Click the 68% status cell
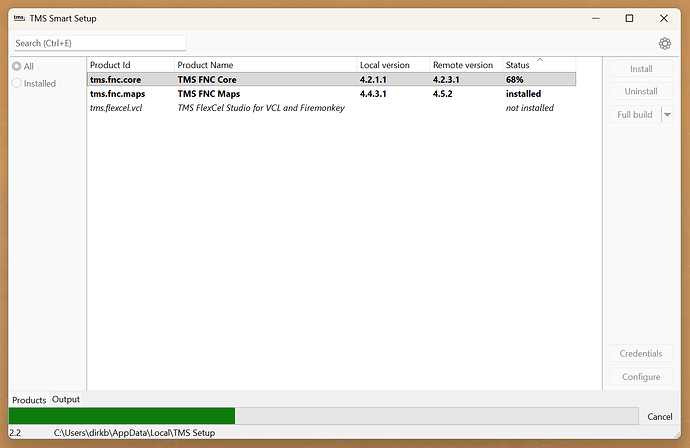 coord(514,80)
